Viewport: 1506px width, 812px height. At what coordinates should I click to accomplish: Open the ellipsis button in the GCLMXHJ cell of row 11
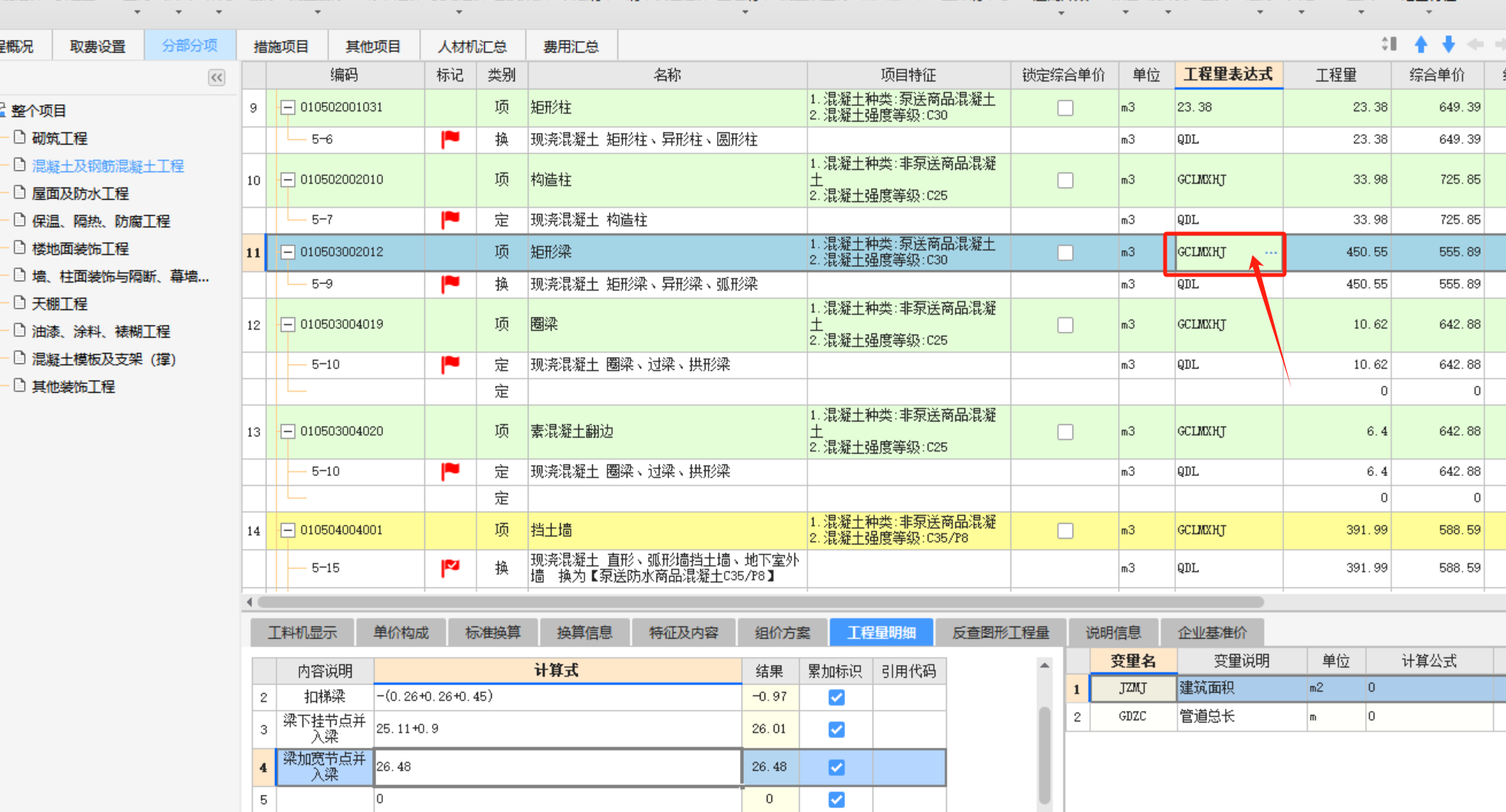pos(1271,252)
